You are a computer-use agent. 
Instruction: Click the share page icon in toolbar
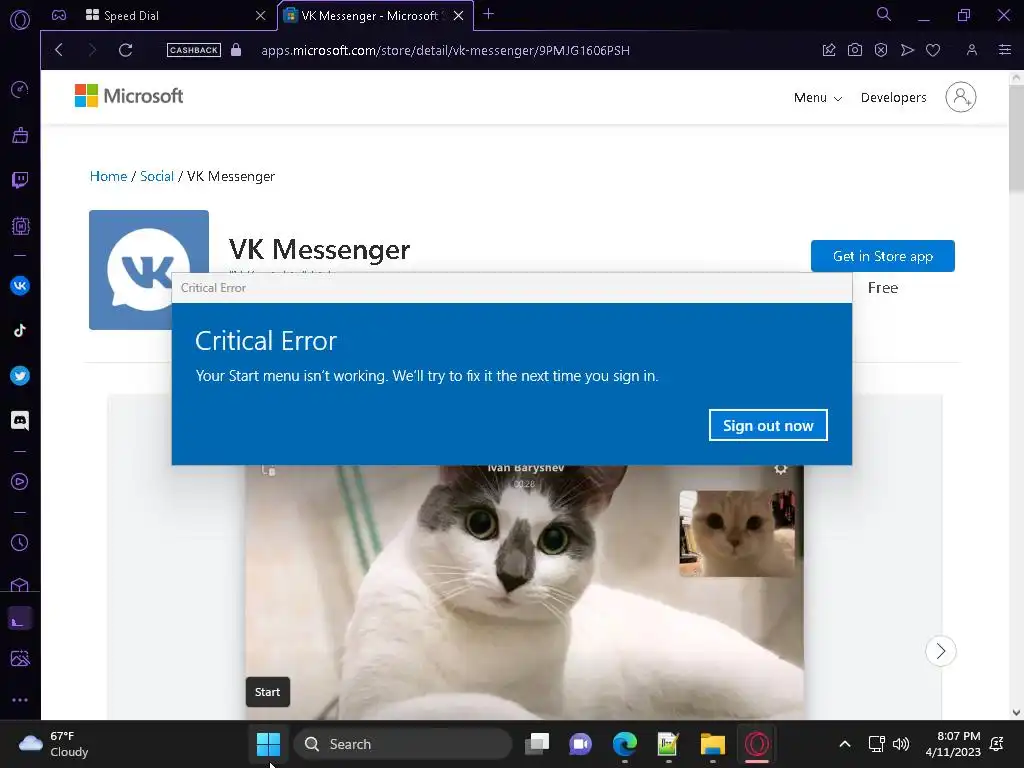pyautogui.click(x=829, y=50)
